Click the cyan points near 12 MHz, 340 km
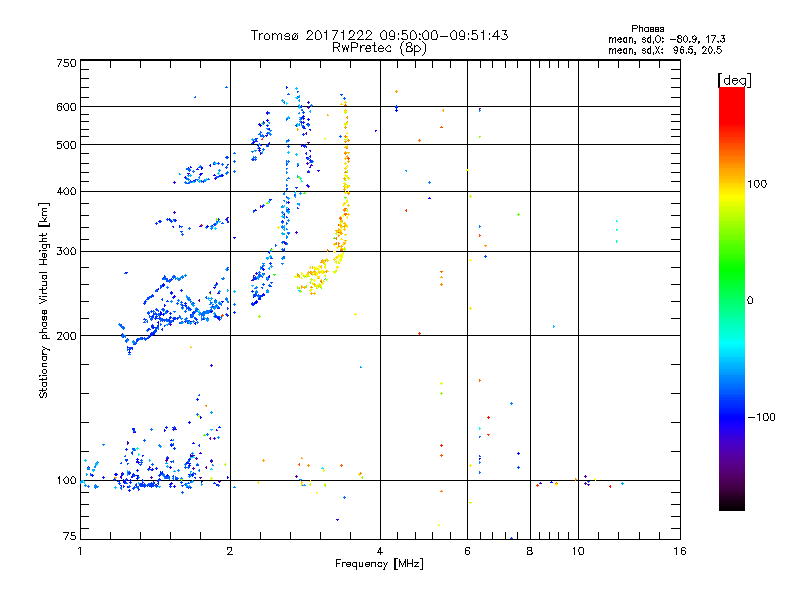The width and height of the screenshot is (800, 600). point(617,231)
